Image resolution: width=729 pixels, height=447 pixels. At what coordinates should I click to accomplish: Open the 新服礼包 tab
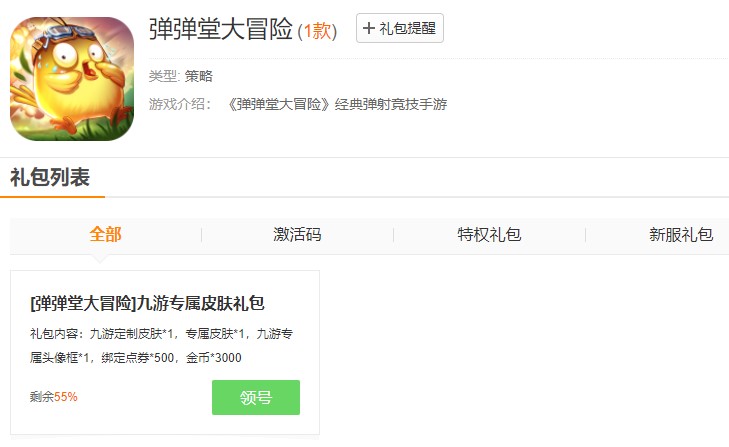(681, 234)
